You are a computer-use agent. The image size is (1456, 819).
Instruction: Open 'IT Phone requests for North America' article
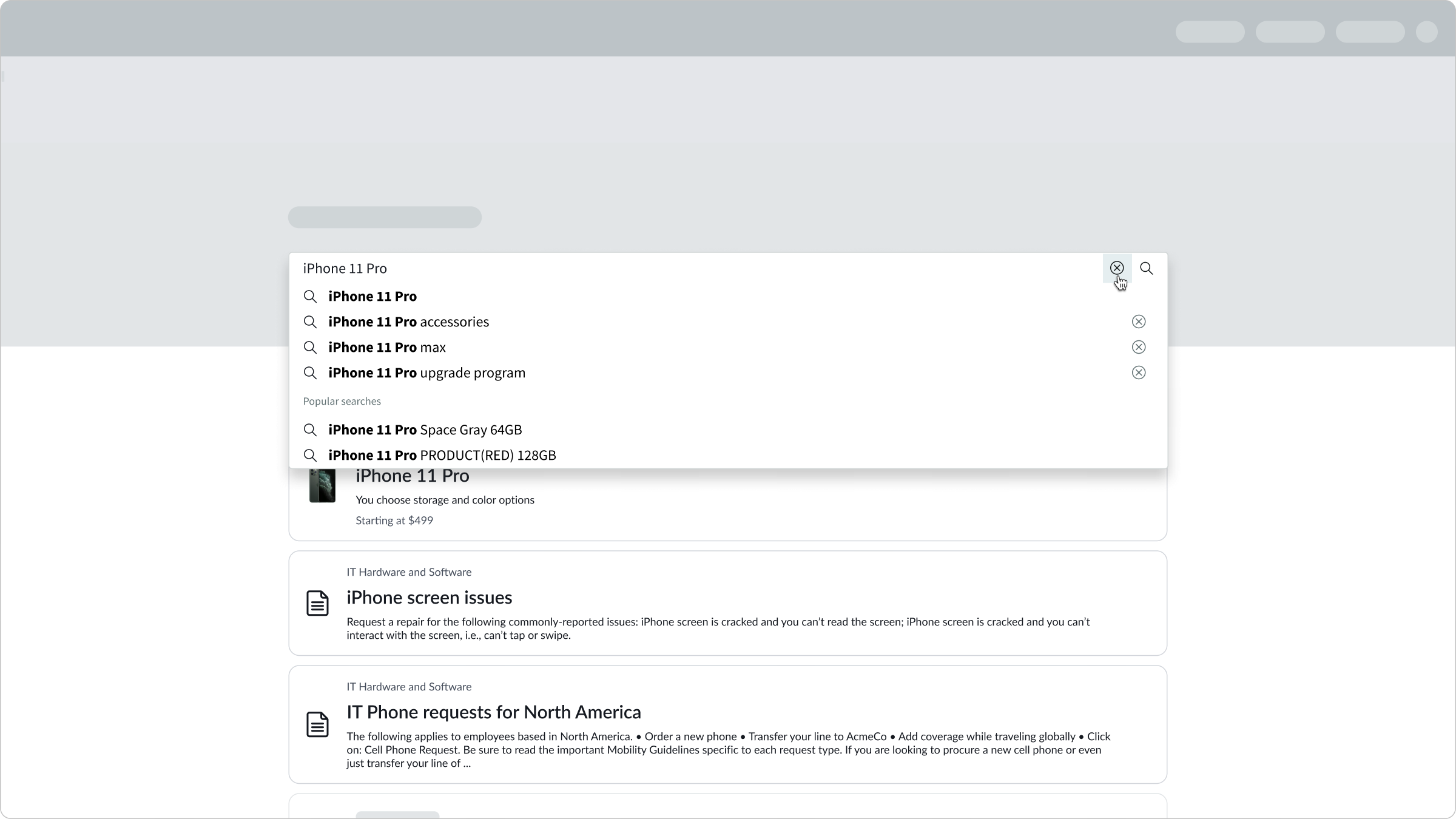[x=494, y=712]
